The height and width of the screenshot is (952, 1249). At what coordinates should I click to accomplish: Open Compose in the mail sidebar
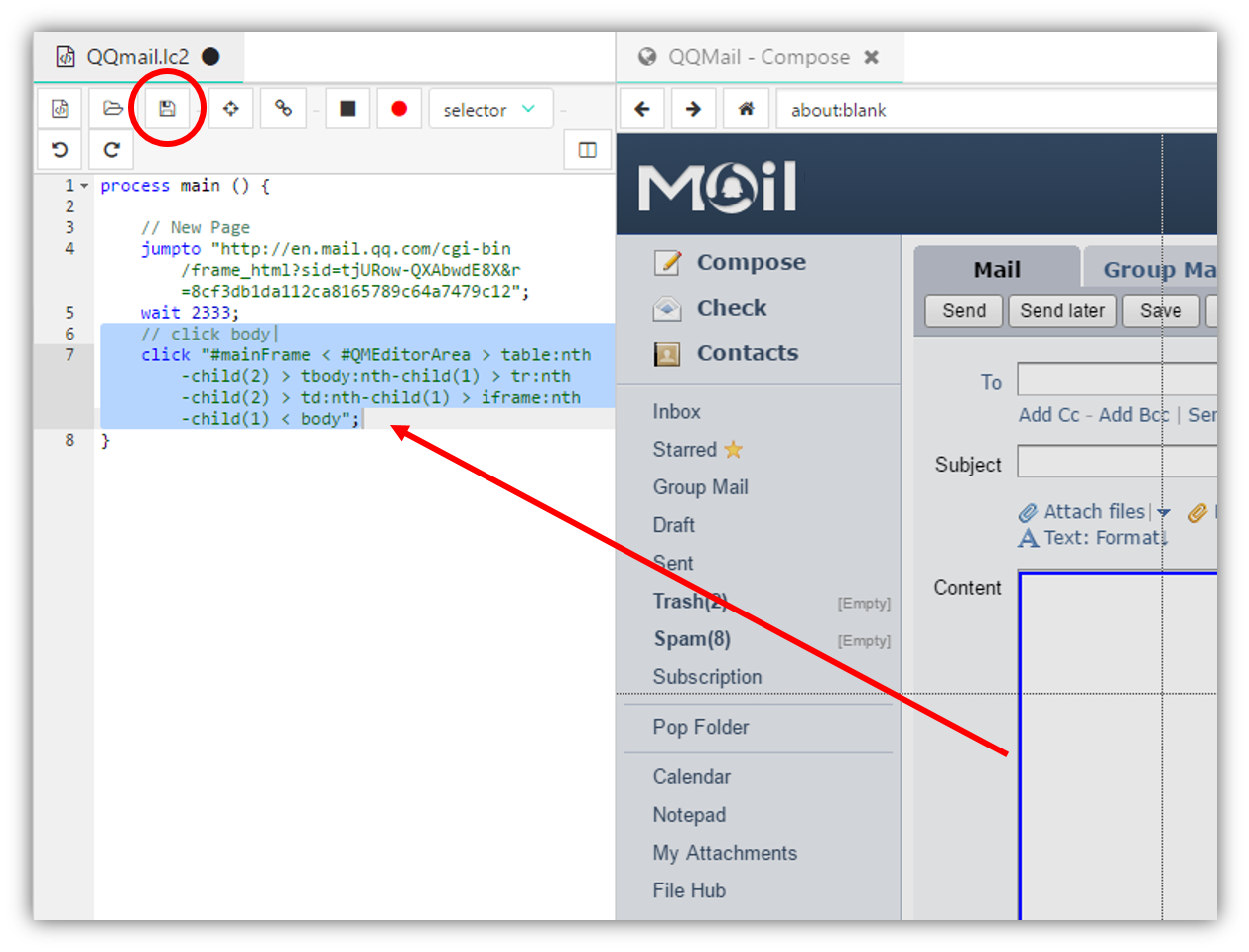pos(751,262)
